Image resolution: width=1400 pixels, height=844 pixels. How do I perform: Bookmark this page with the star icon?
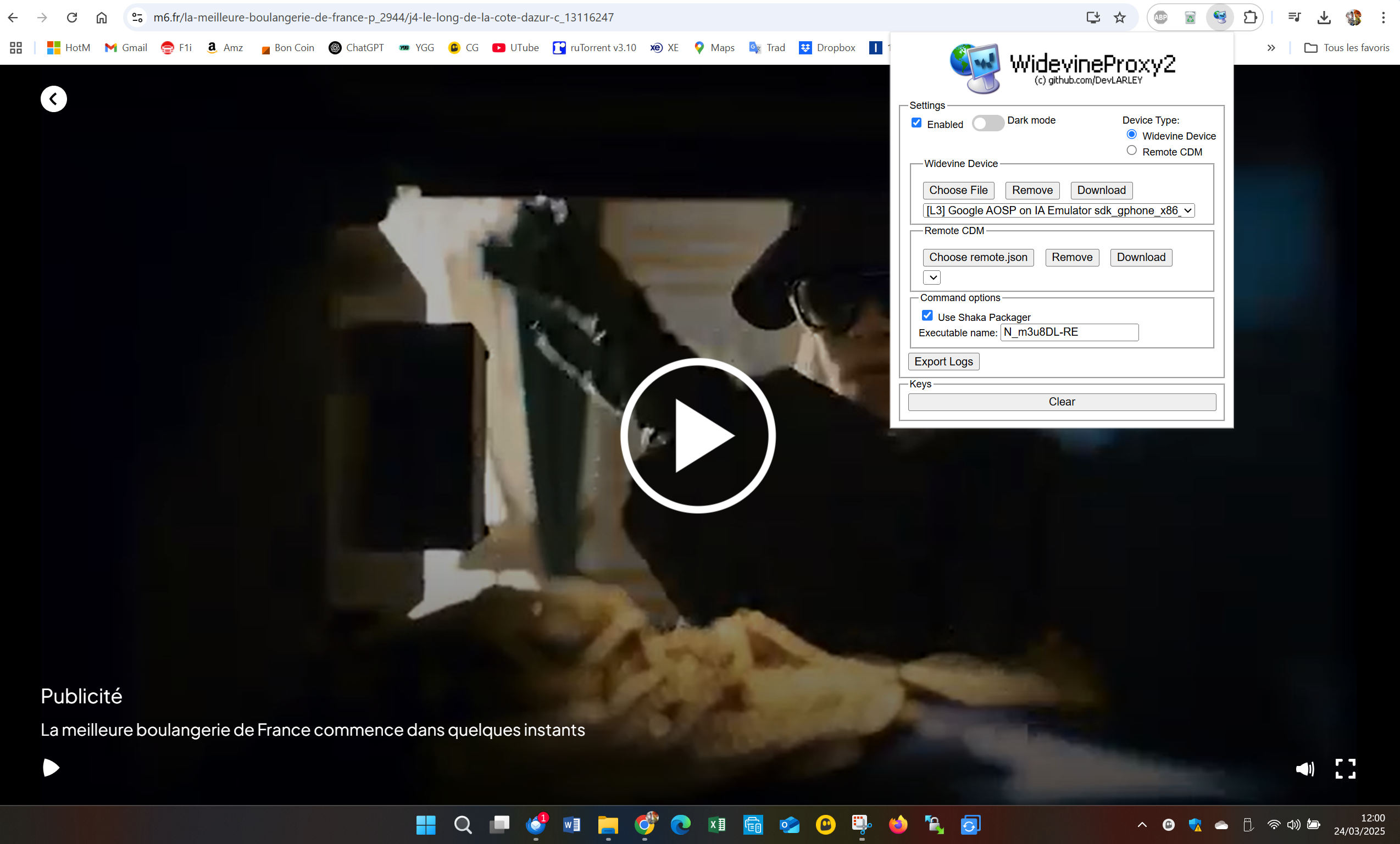pyautogui.click(x=1119, y=18)
